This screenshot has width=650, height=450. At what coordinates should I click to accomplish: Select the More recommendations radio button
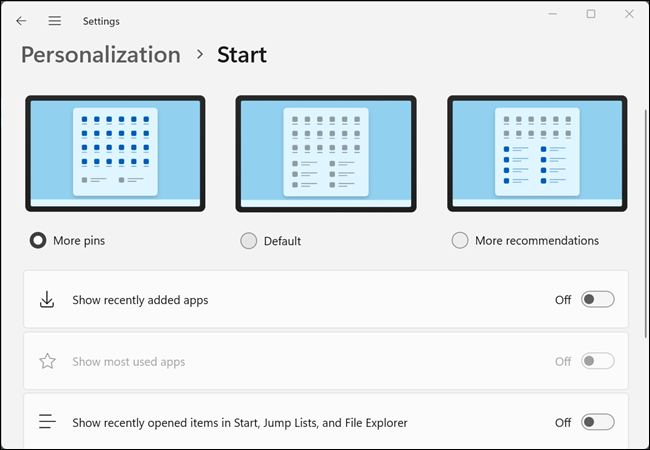(460, 240)
